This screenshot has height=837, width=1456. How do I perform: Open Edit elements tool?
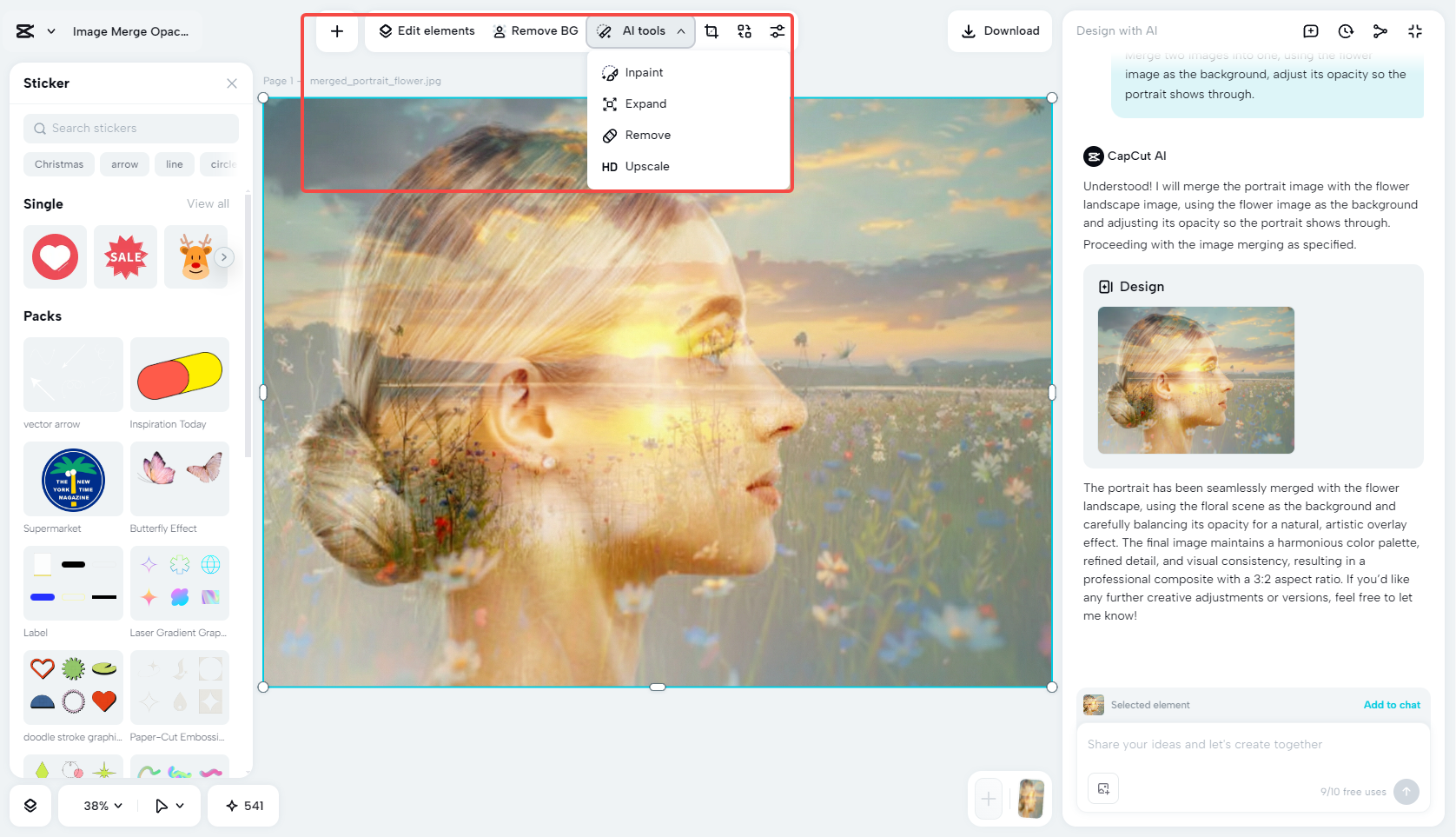[x=427, y=31]
